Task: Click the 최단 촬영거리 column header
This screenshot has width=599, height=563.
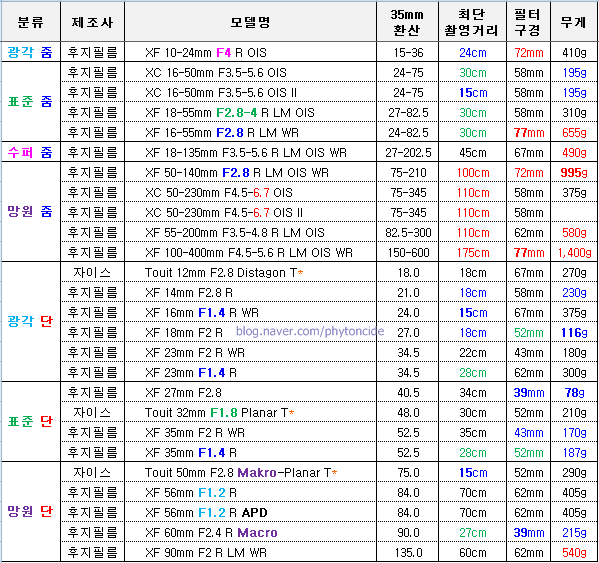Action: tap(472, 22)
